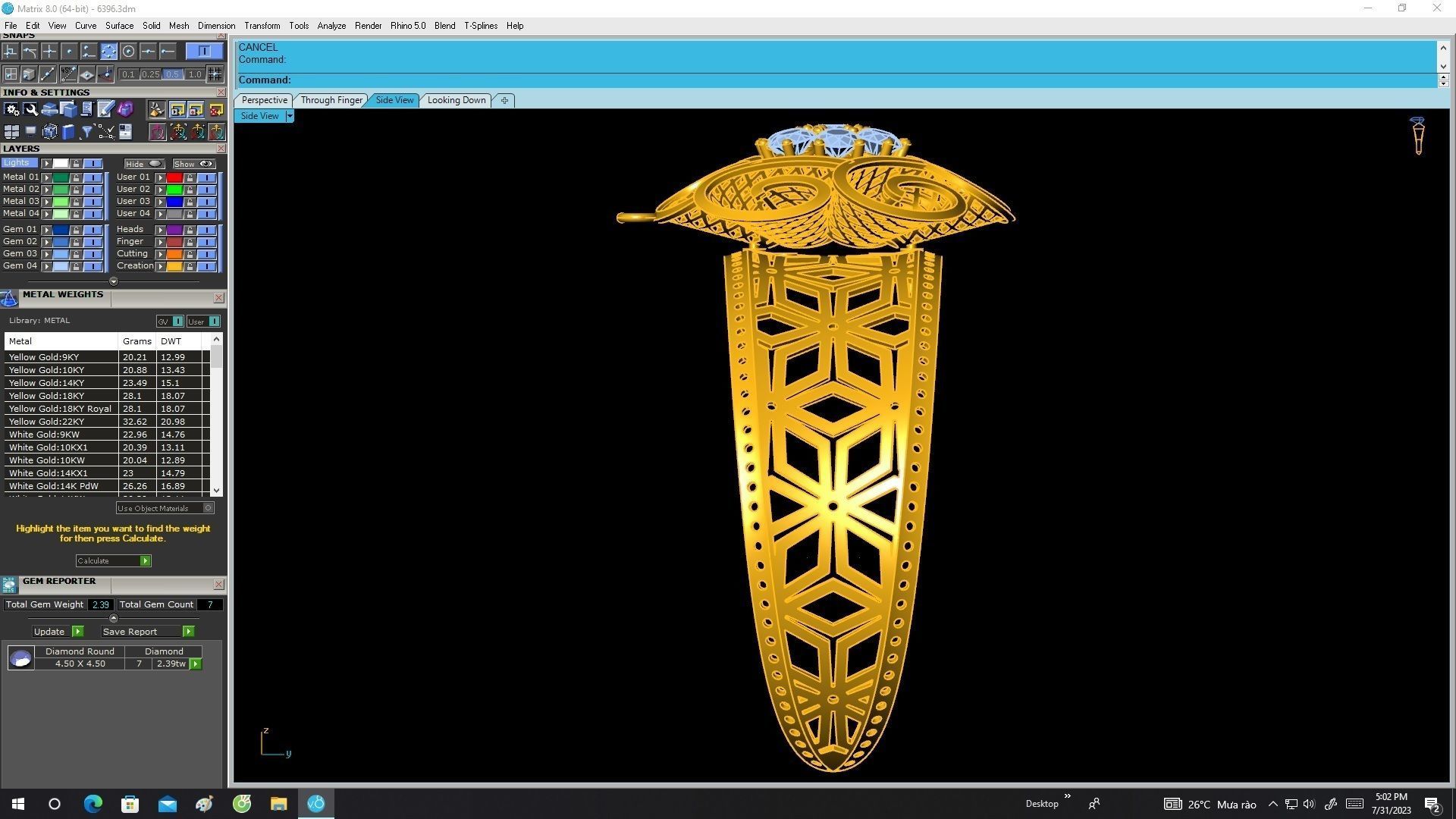
Task: Open Matrix app in Windows taskbar
Action: pos(316,803)
